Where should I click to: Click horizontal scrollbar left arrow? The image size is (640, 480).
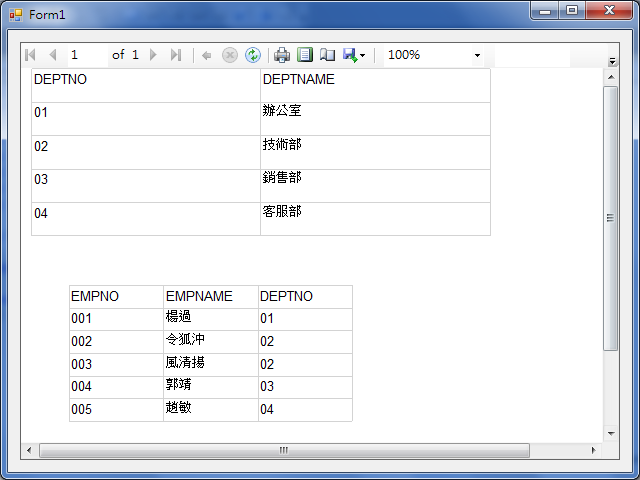coord(29,450)
